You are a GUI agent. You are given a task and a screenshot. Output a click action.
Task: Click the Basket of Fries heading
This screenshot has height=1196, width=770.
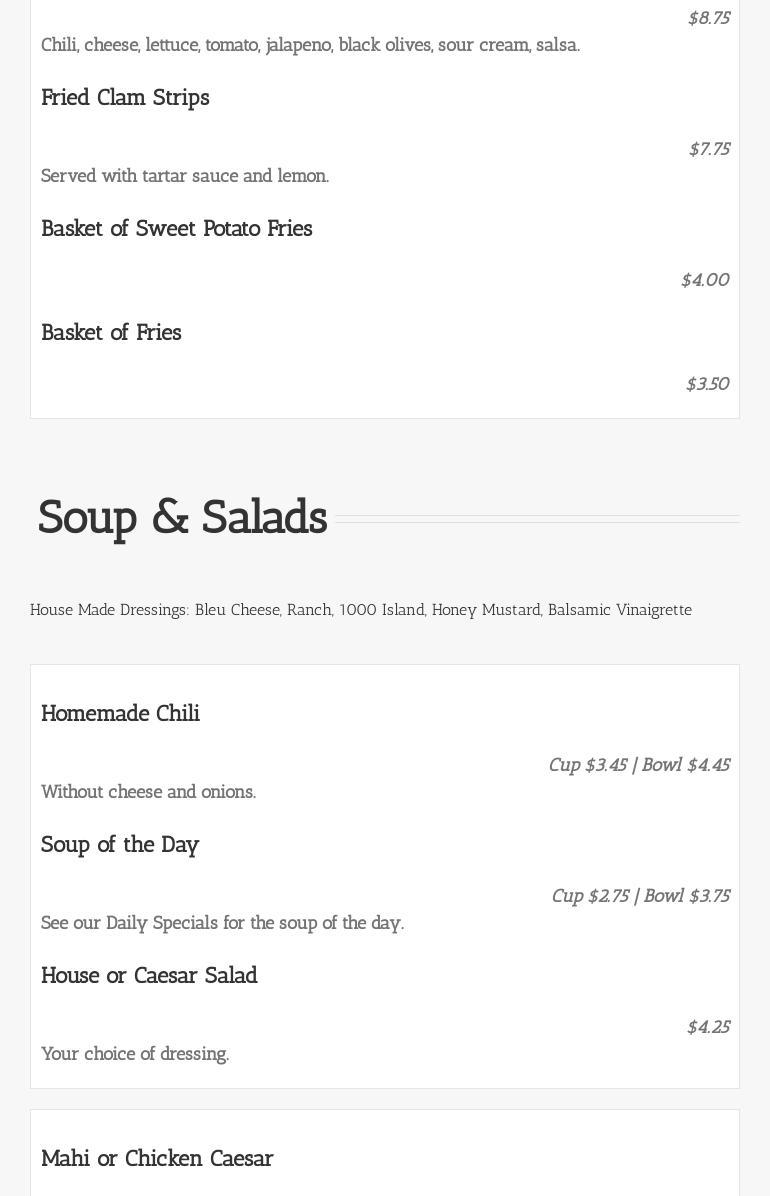click(111, 333)
